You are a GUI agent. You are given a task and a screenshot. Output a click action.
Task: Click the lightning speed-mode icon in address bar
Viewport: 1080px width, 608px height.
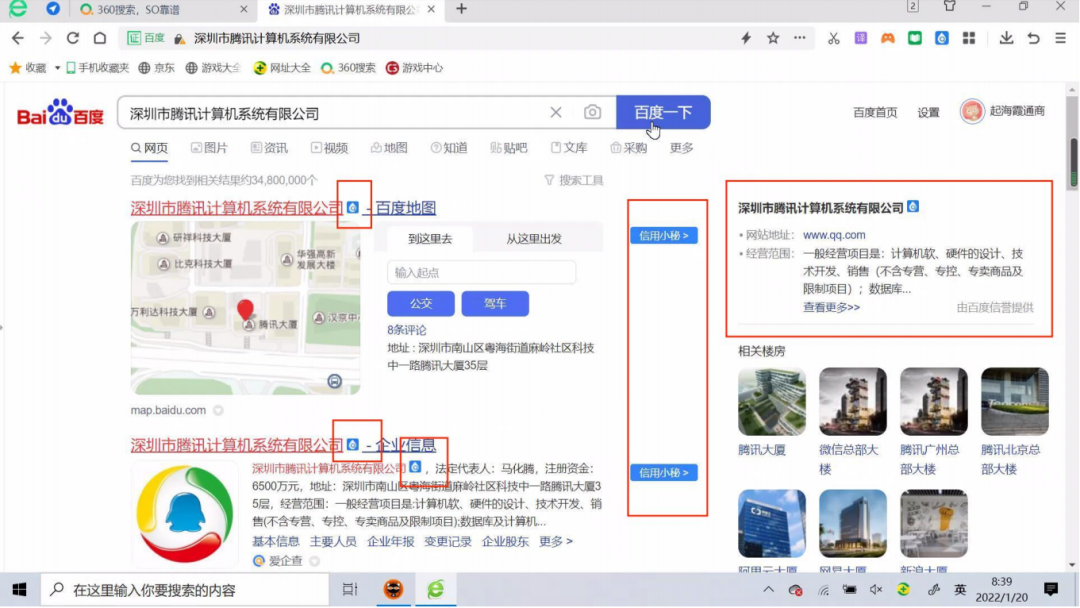point(746,38)
